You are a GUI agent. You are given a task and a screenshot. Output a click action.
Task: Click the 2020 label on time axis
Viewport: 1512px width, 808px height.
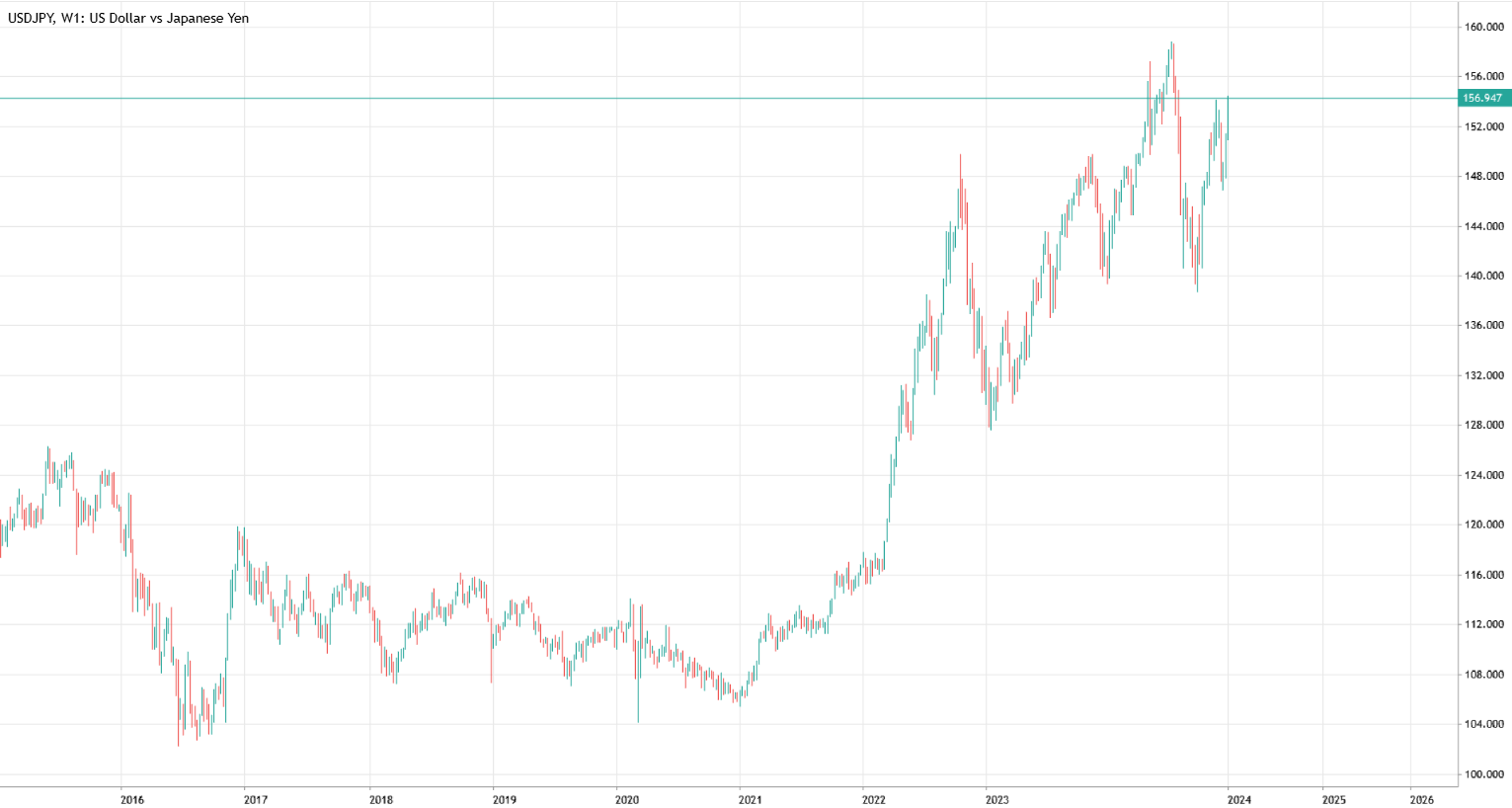[627, 799]
